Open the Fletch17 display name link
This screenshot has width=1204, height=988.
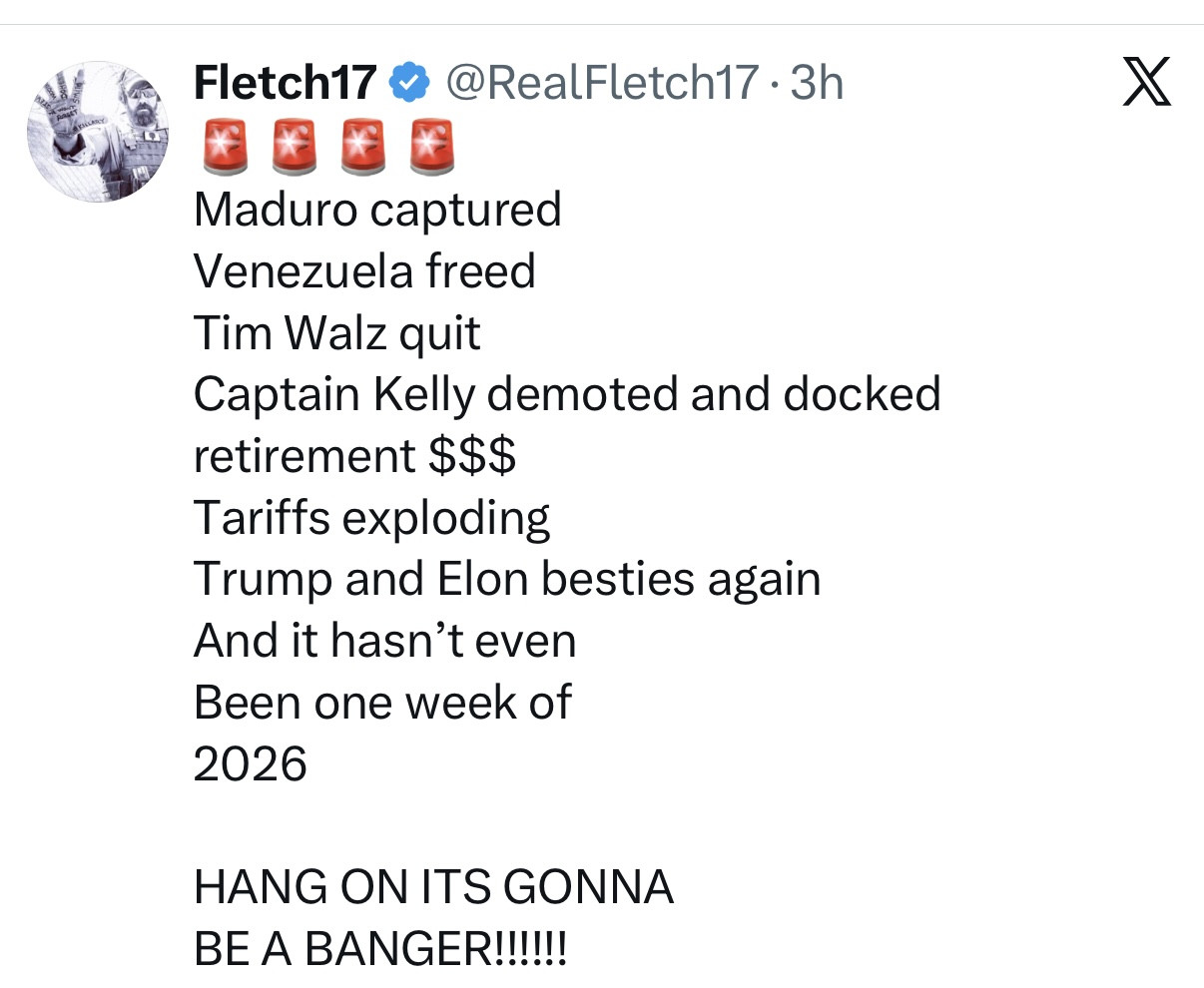click(x=286, y=82)
